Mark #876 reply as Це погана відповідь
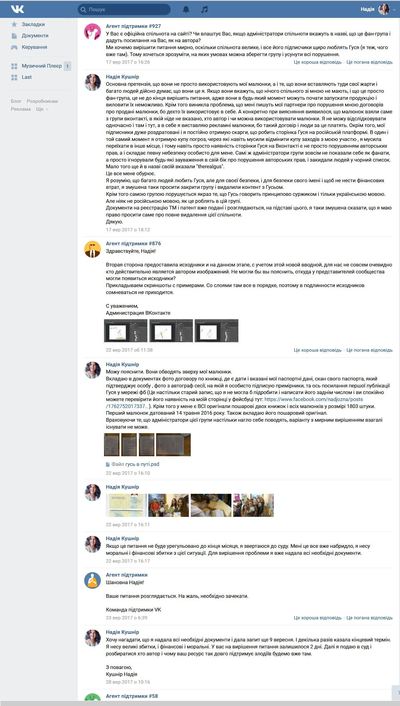400x706 pixels. tap(369, 350)
